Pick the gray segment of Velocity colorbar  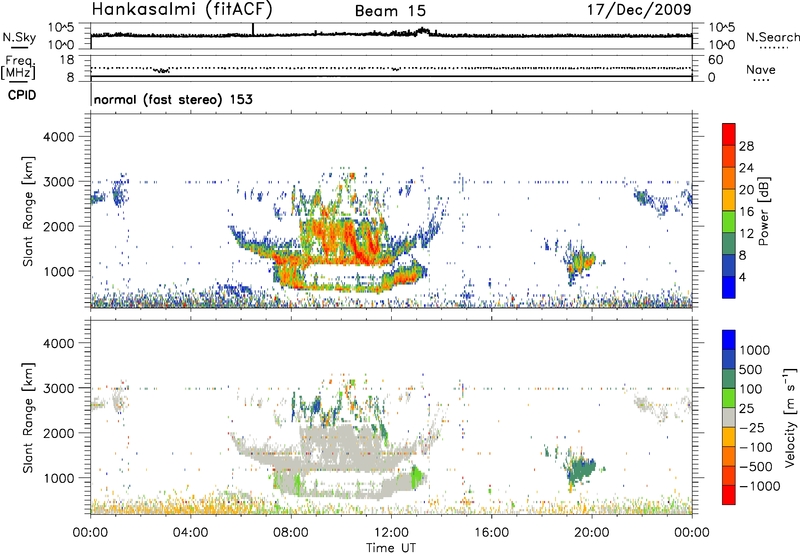click(x=729, y=417)
